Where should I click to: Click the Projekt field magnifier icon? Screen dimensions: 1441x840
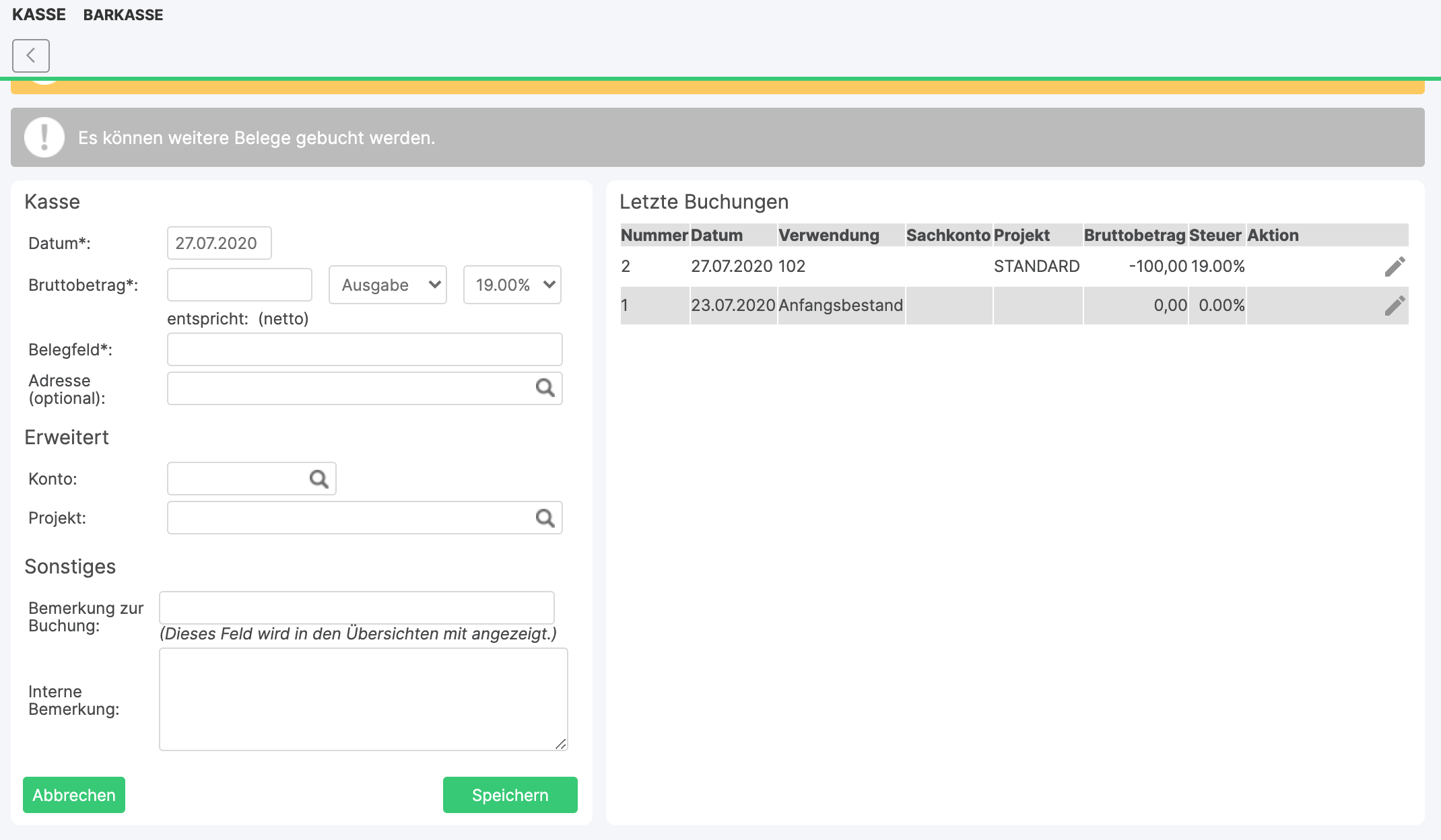coord(545,518)
